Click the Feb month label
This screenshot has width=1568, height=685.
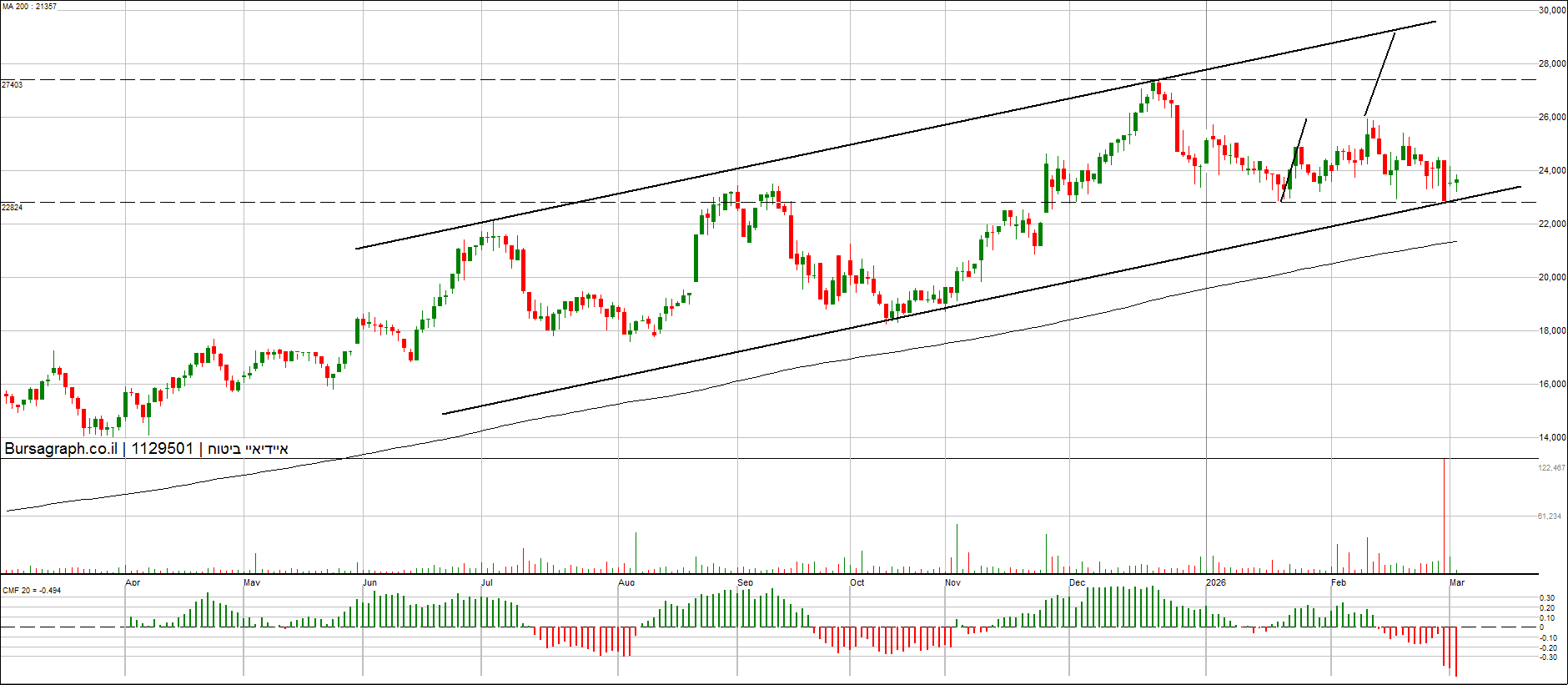(x=1339, y=582)
